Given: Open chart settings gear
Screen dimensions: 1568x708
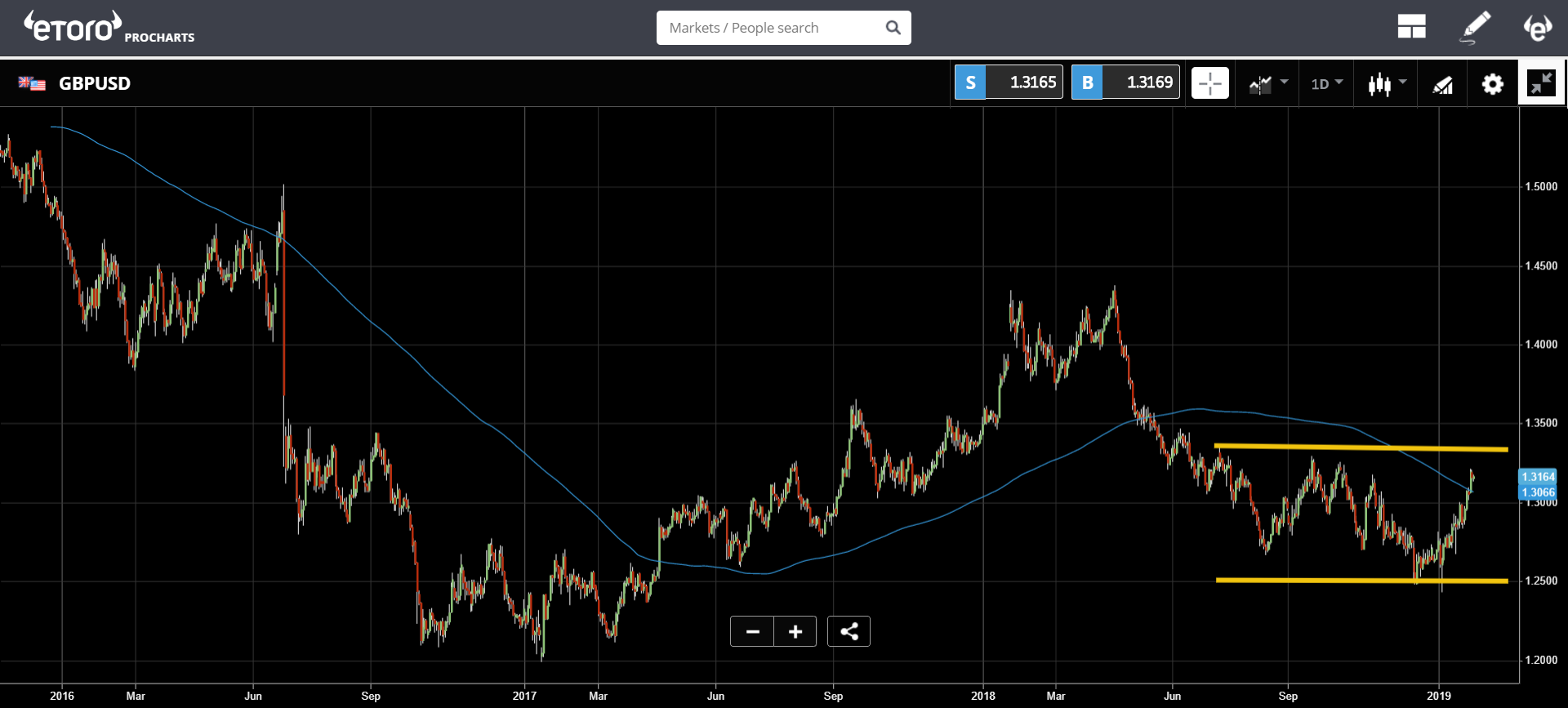Looking at the screenshot, I should 1492,84.
